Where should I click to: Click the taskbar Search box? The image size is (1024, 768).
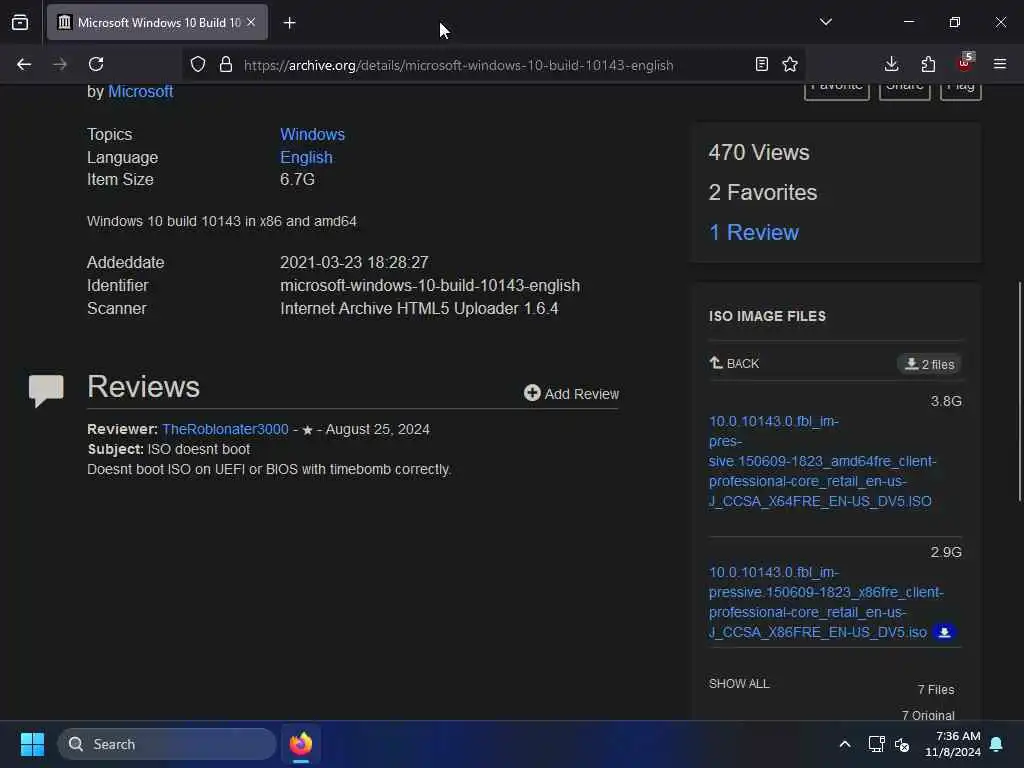click(167, 744)
